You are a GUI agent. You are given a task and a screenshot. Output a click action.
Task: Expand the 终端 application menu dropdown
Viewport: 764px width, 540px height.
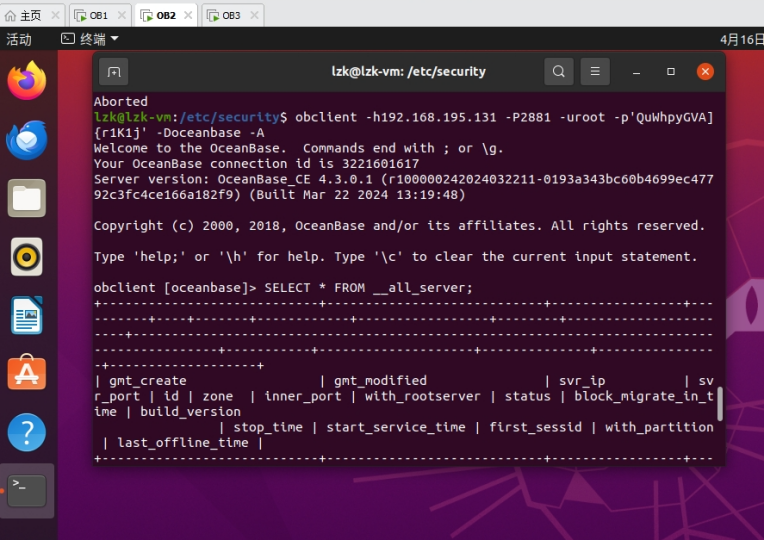click(x=90, y=39)
